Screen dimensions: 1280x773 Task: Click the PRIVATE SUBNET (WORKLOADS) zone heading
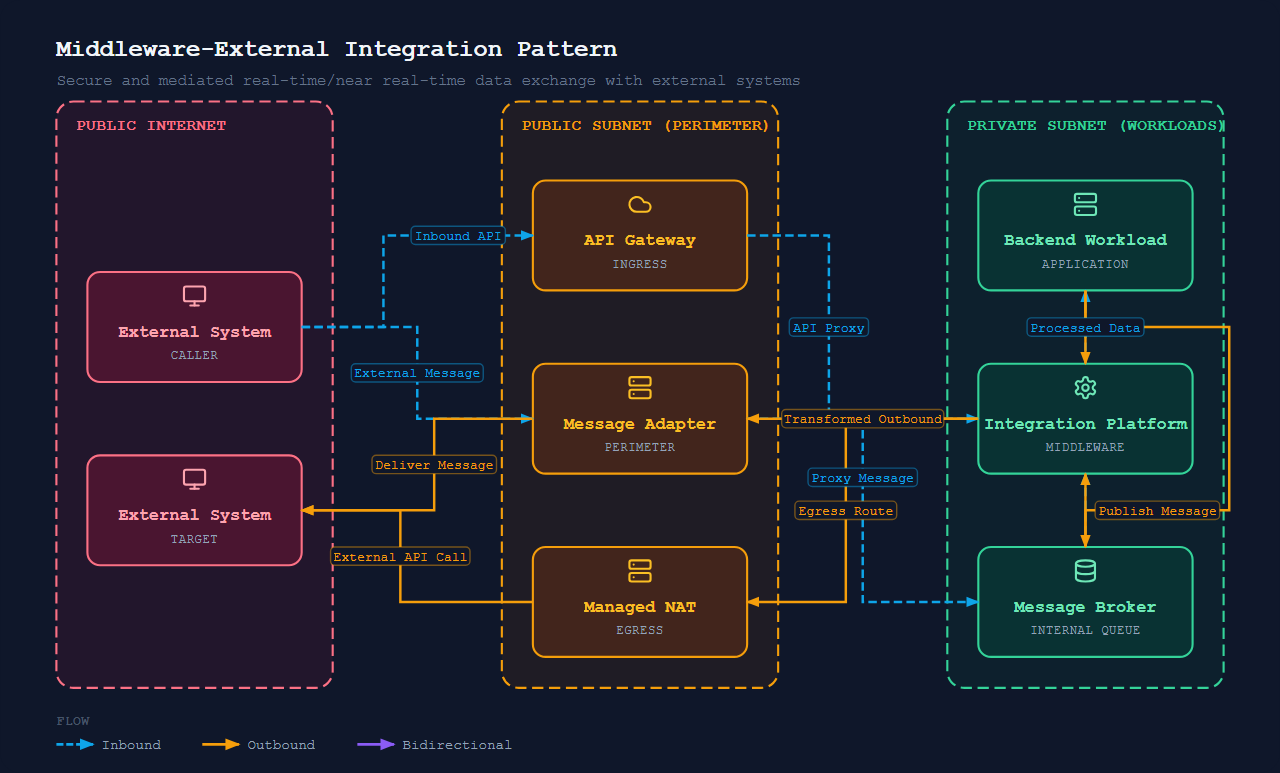(x=1096, y=126)
